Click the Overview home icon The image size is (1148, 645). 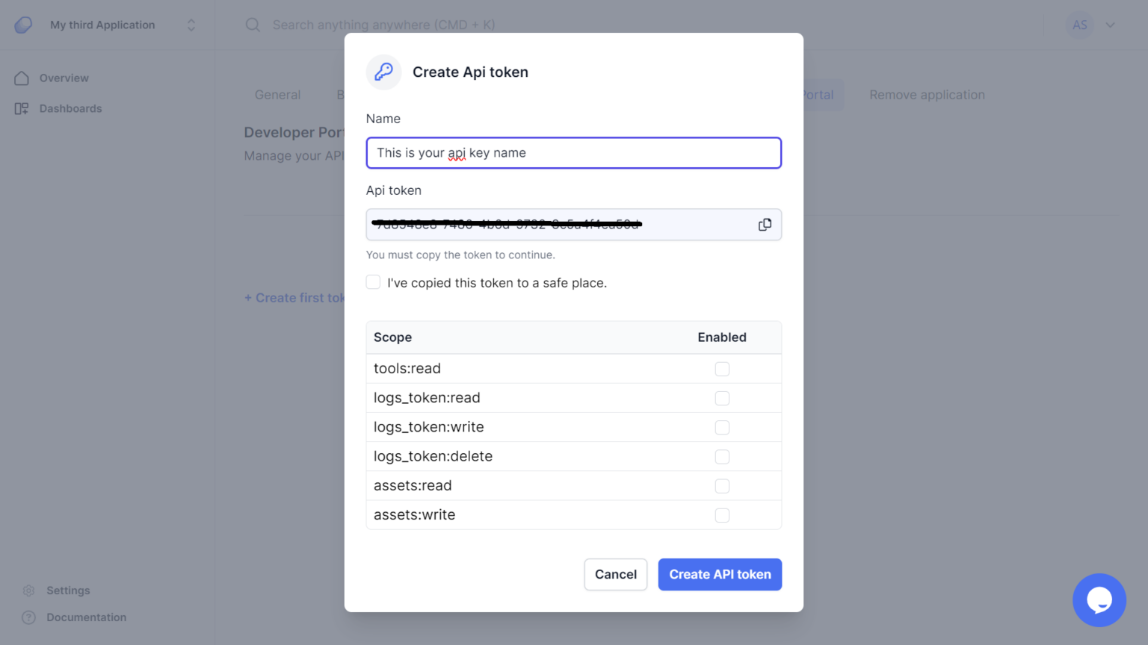click(x=22, y=78)
